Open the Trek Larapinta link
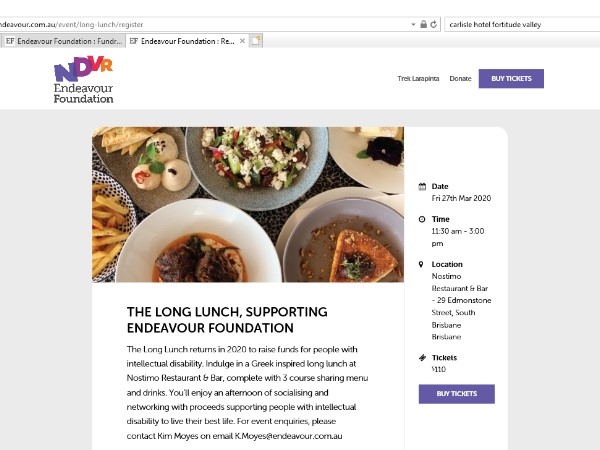 click(418, 78)
